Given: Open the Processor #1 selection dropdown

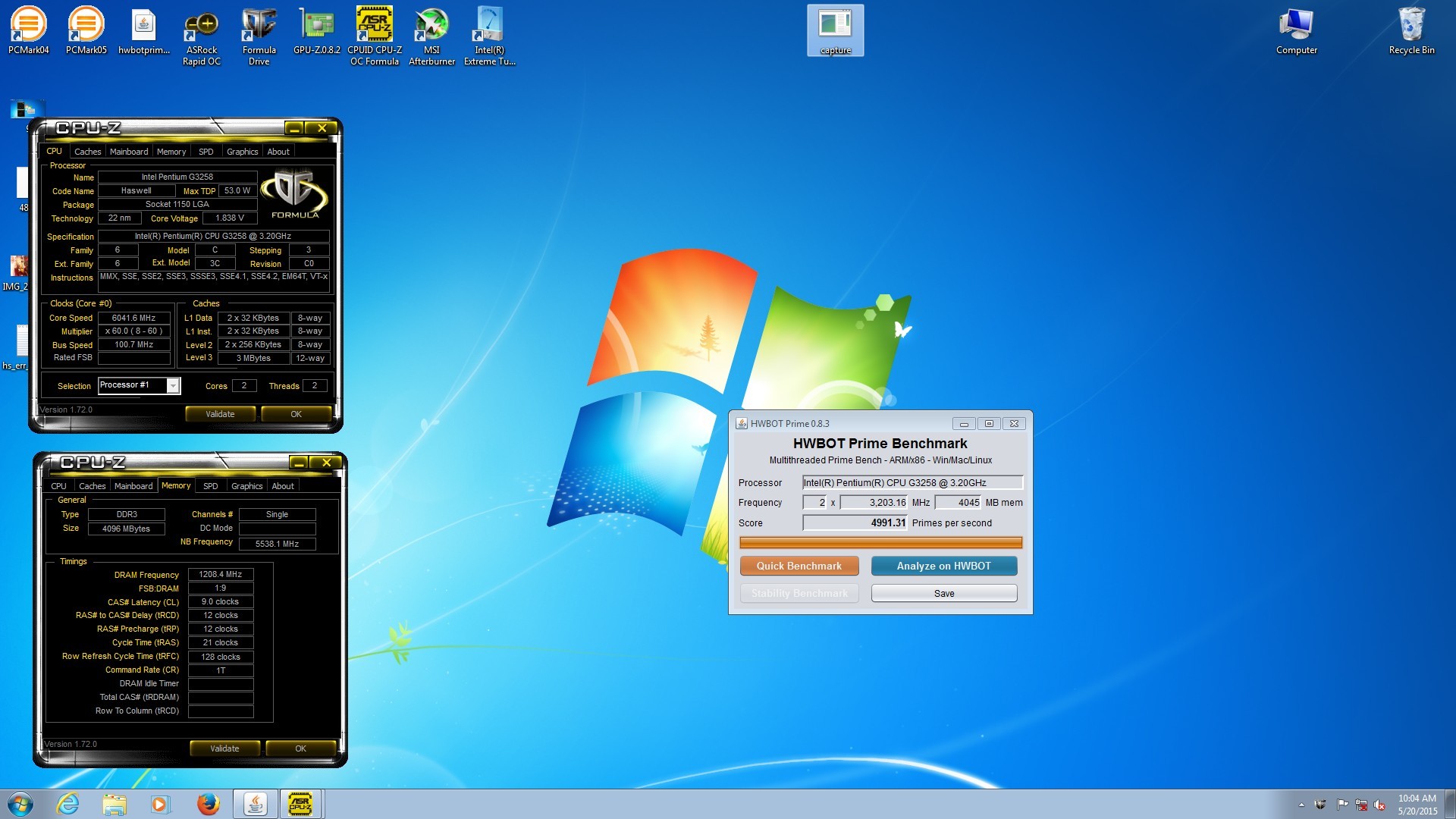Looking at the screenshot, I should tap(140, 385).
